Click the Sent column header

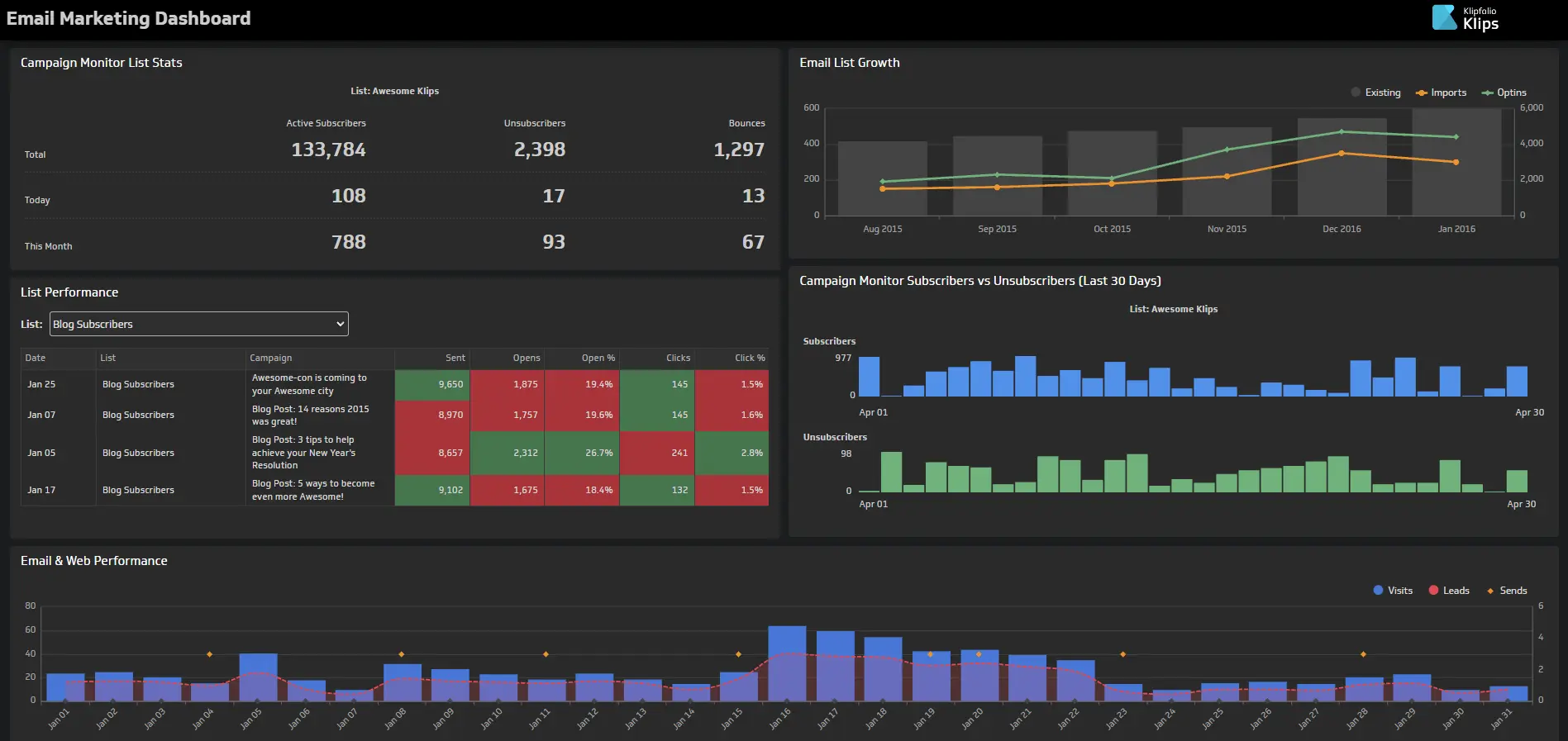[455, 358]
